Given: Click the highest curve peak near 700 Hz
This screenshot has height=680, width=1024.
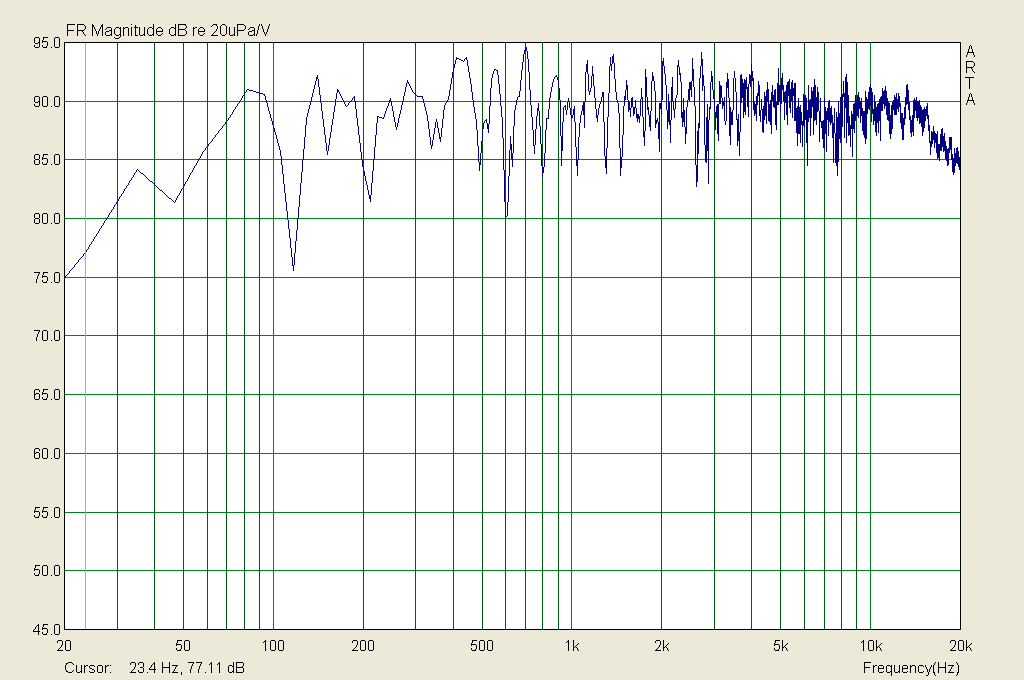Looking at the screenshot, I should click(526, 45).
